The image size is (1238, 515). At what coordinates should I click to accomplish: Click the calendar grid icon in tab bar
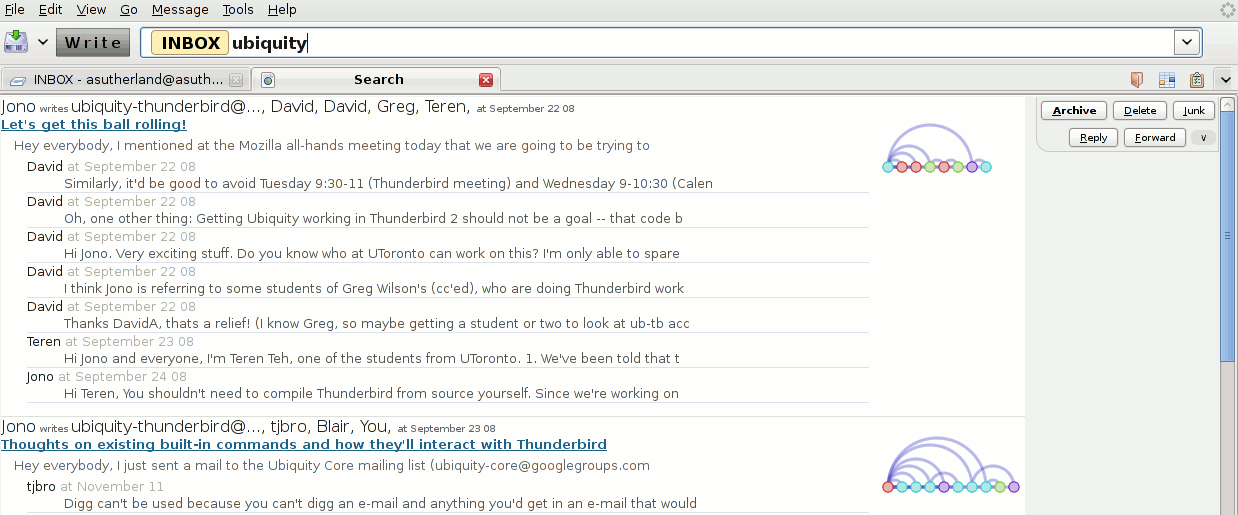click(1167, 80)
